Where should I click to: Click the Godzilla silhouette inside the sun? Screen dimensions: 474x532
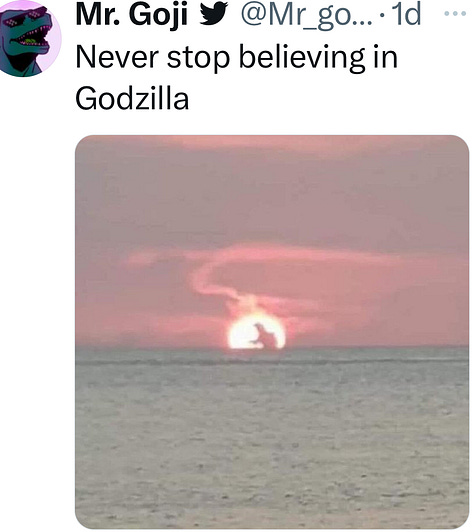pos(267,335)
